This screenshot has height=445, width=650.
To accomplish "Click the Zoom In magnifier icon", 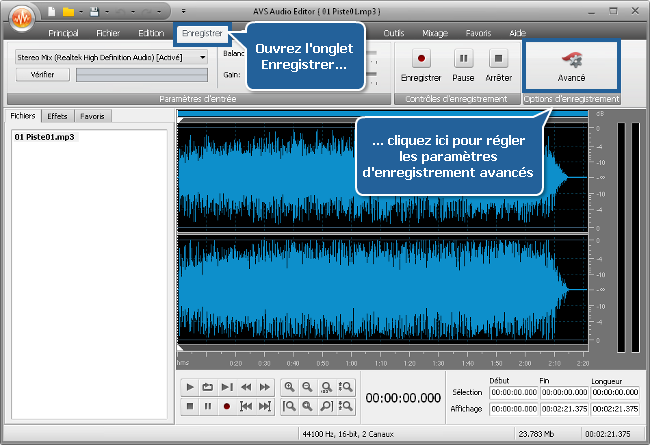I will [x=290, y=387].
